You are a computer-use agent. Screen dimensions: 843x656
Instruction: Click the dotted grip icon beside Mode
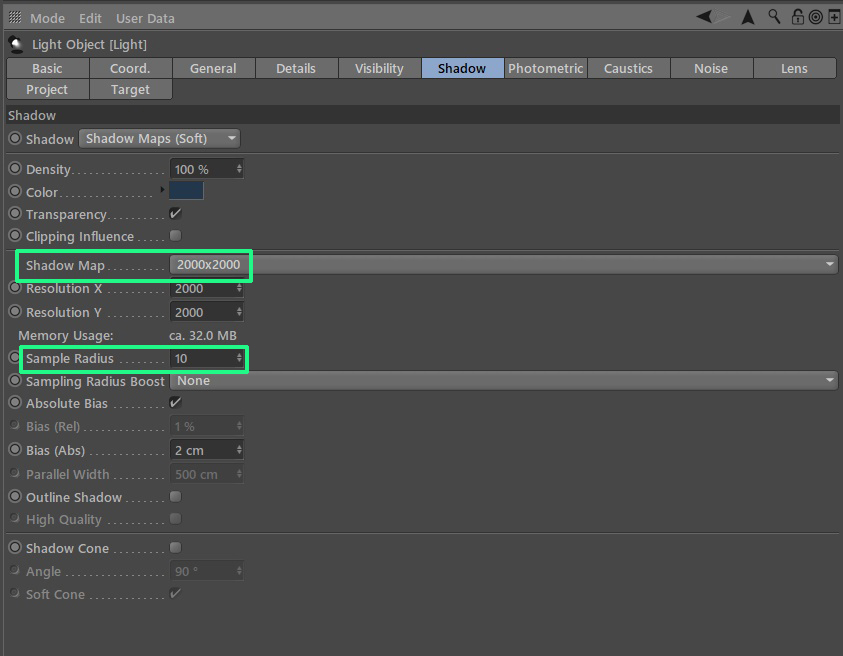tap(15, 18)
